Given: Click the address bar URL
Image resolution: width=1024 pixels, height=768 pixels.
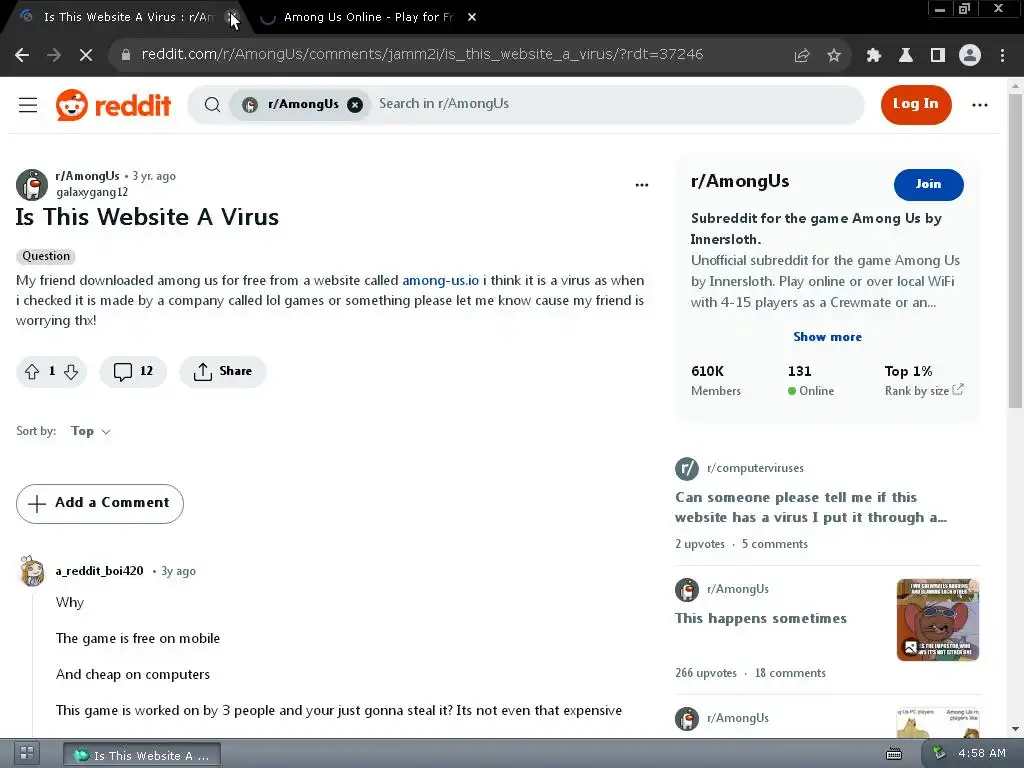Looking at the screenshot, I should point(422,55).
